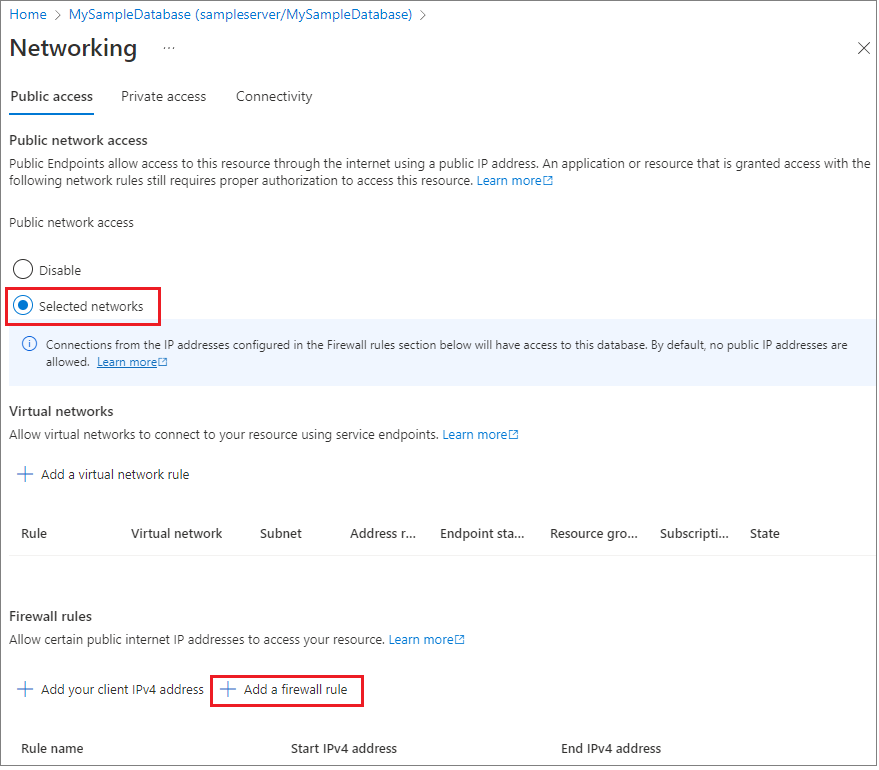Screen dimensions: 879x770
Task: Select the Disable radio button
Action: pos(23,270)
